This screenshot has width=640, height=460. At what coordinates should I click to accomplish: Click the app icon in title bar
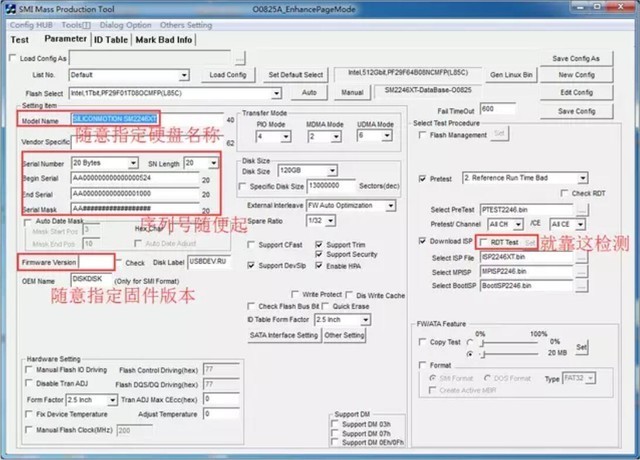pyautogui.click(x=11, y=9)
